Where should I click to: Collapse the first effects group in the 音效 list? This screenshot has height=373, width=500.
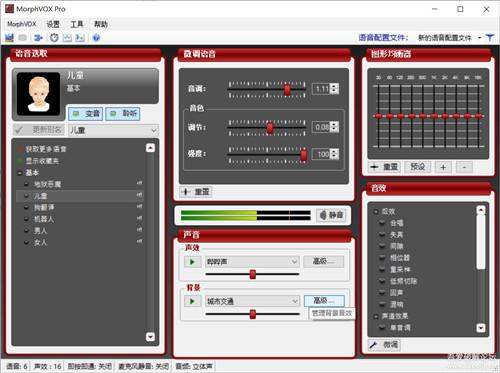click(376, 211)
